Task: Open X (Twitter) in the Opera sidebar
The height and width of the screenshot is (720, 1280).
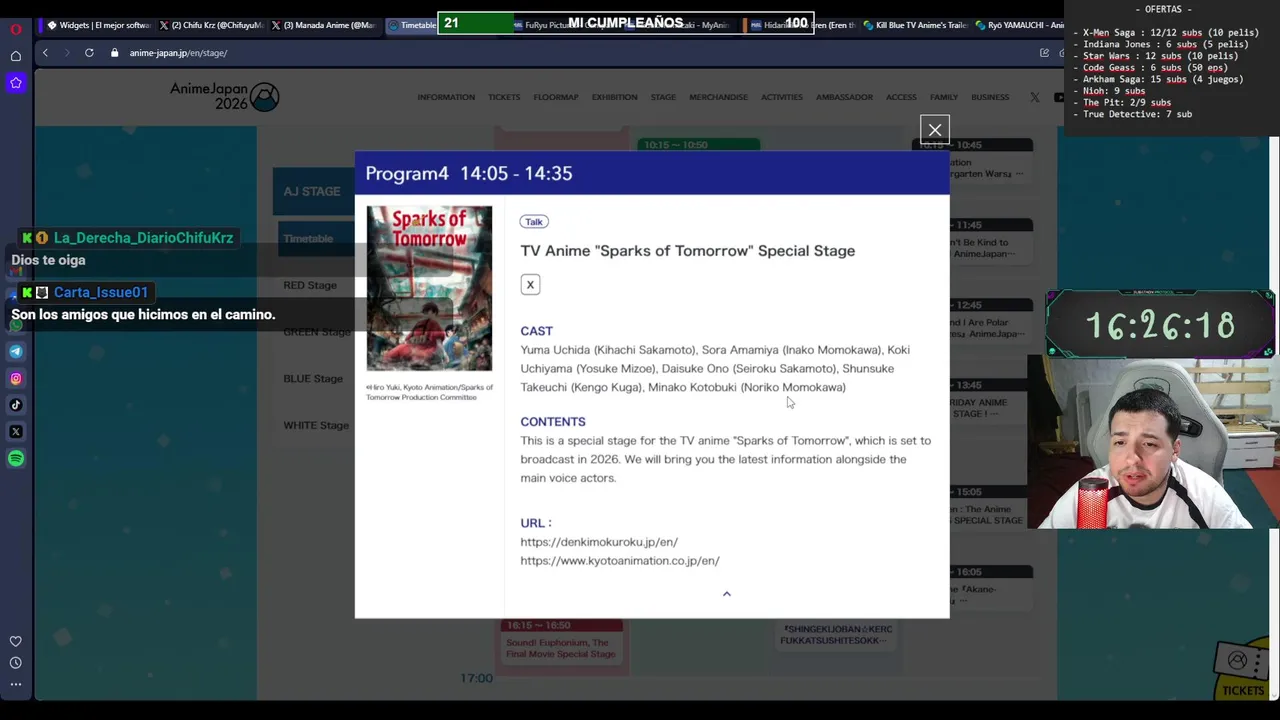Action: pyautogui.click(x=16, y=432)
